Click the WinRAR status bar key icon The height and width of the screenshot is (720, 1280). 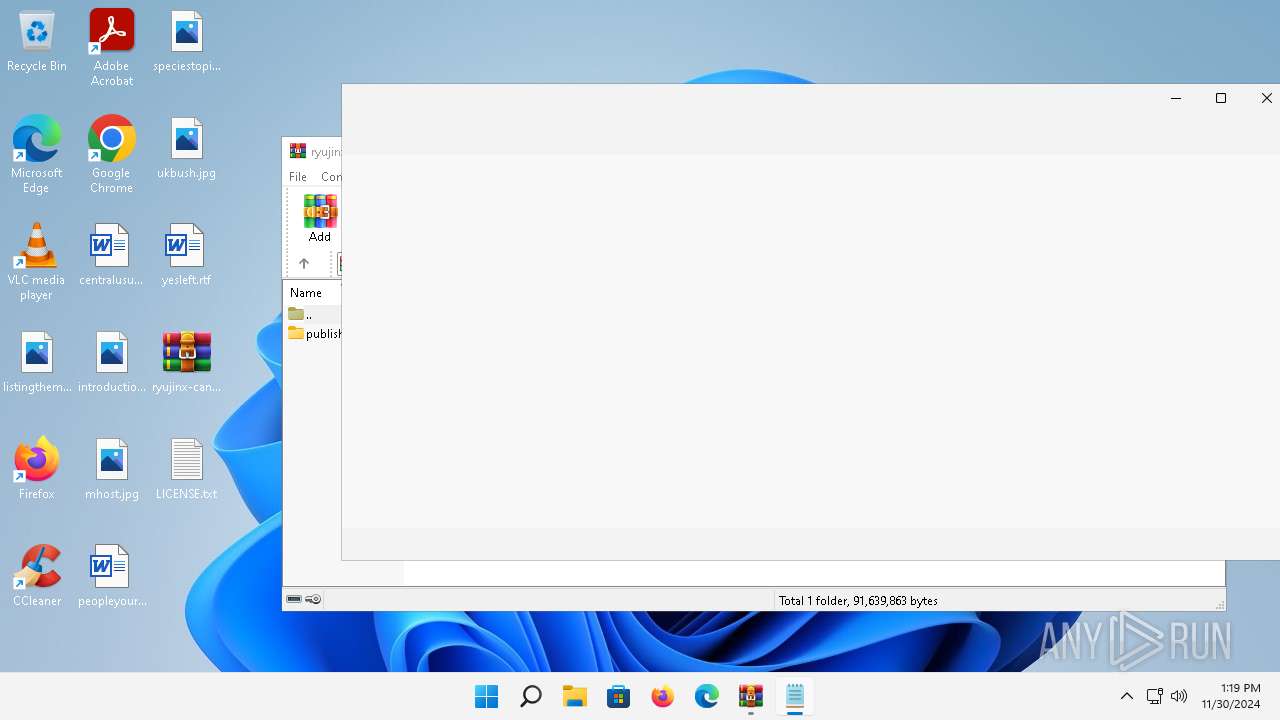pyautogui.click(x=313, y=600)
